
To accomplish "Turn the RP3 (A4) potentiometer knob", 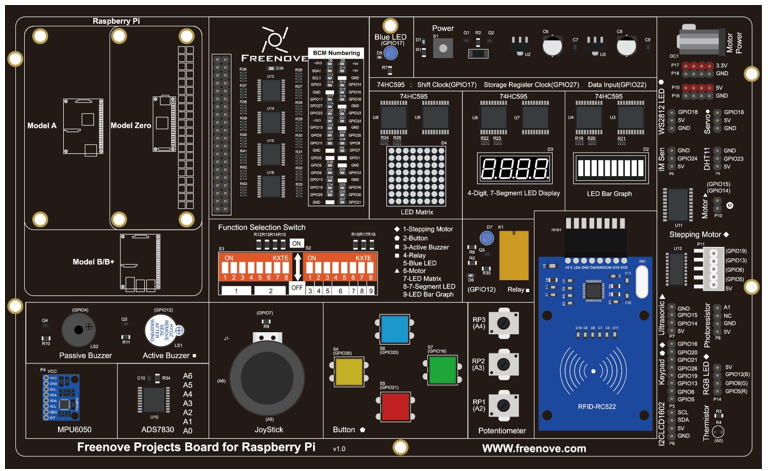I will [x=503, y=323].
